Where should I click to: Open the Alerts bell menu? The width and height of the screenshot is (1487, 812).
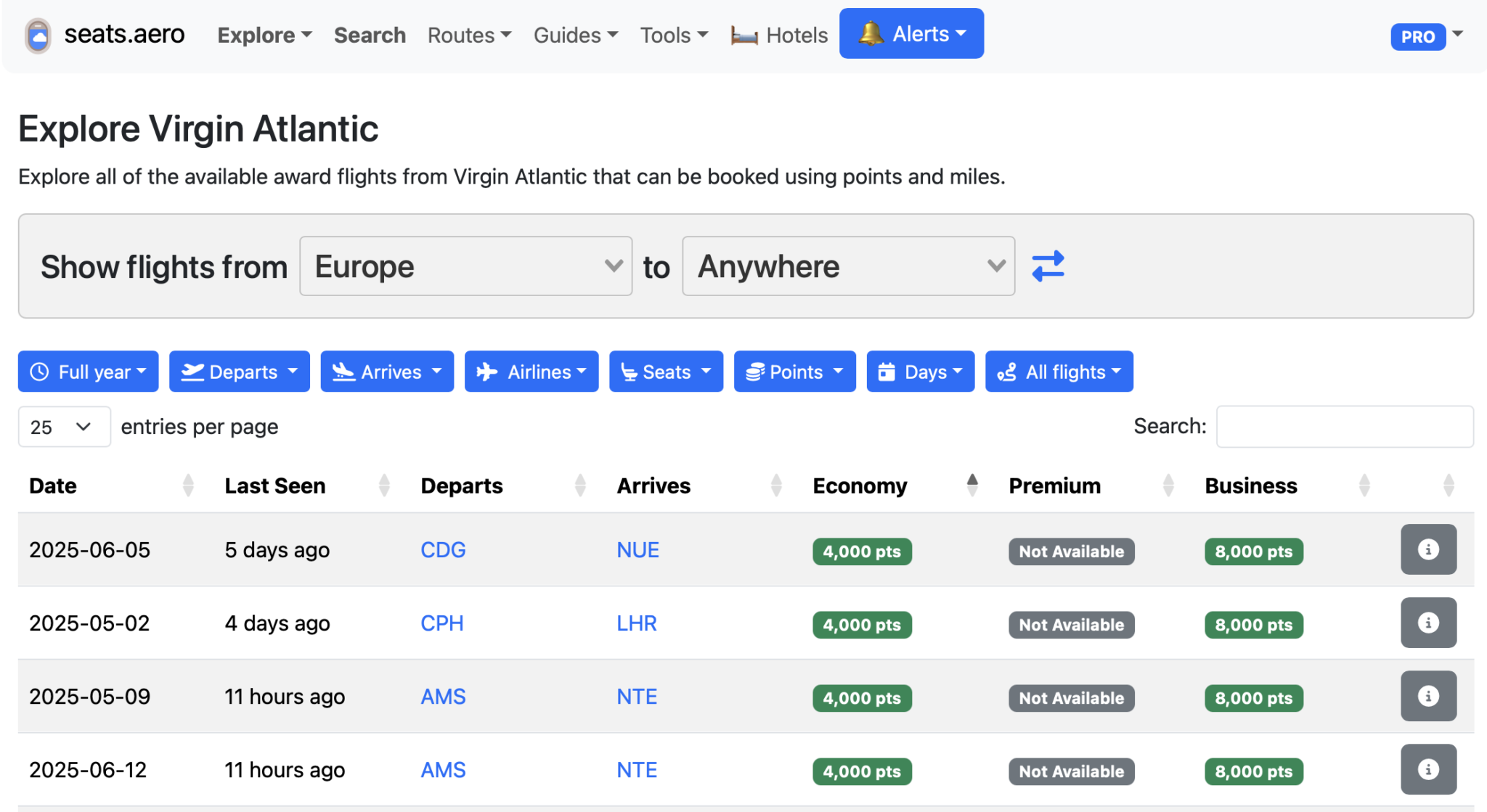pos(910,33)
